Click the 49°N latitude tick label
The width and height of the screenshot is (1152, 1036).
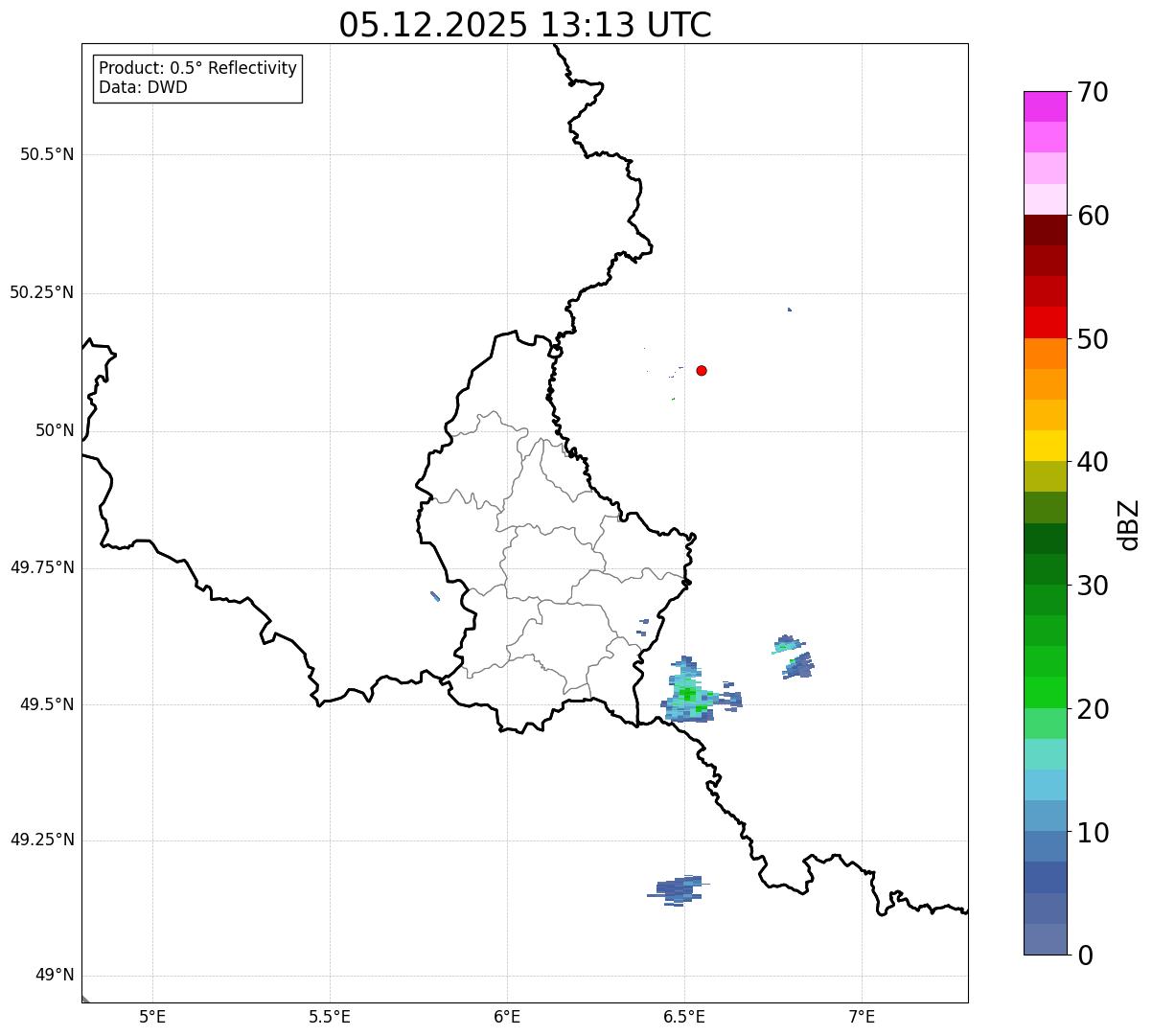tap(55, 976)
